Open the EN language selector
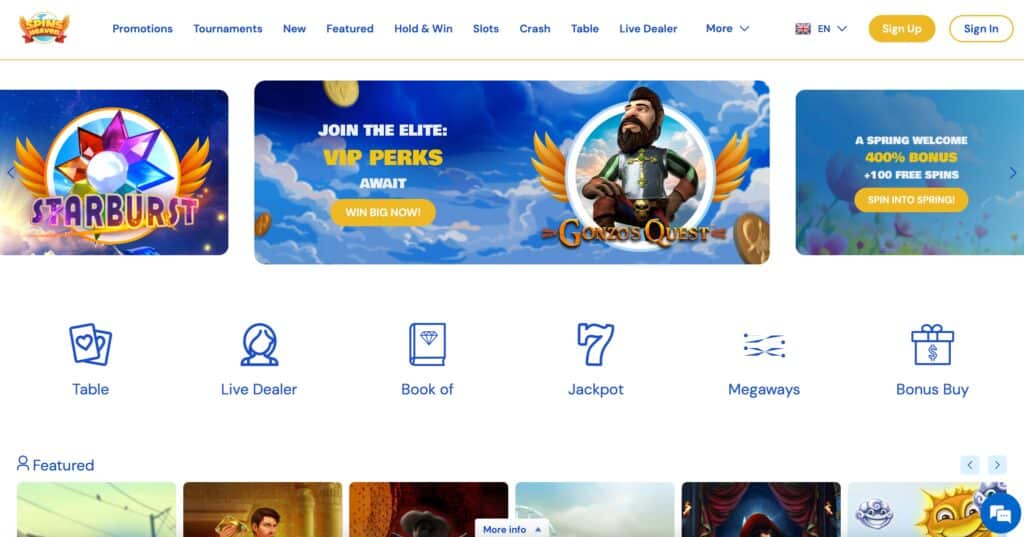Screen dimensions: 1024x537 [x=821, y=29]
